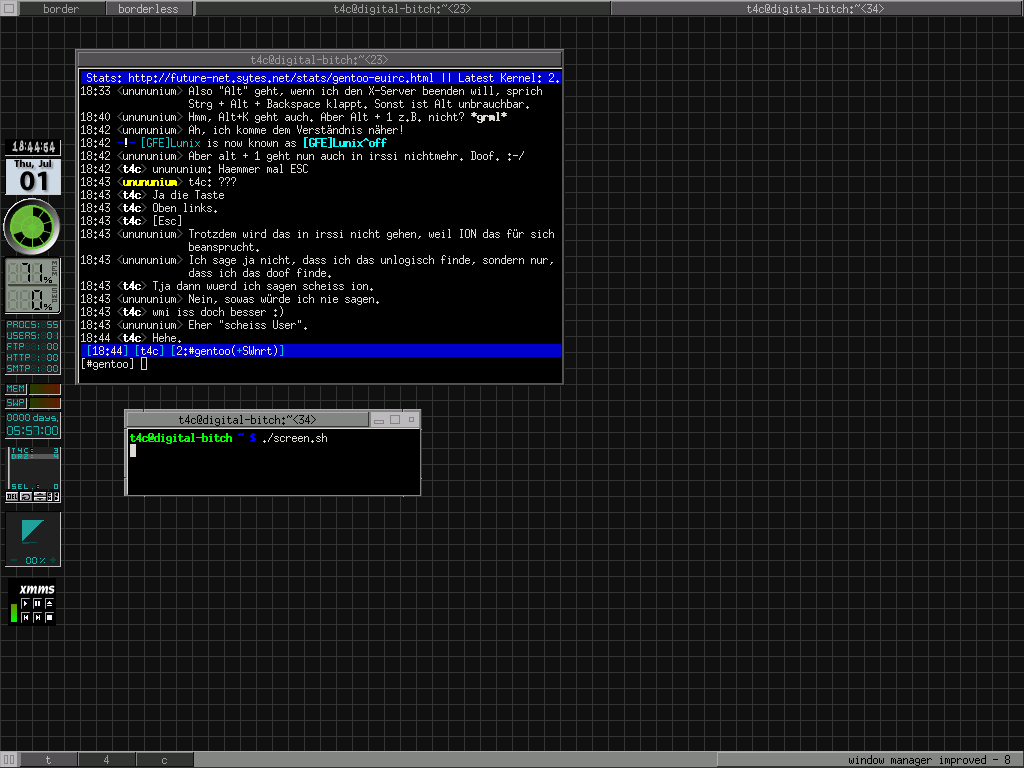Click the SWP label button in dock
The image size is (1024, 768).
click(16, 403)
